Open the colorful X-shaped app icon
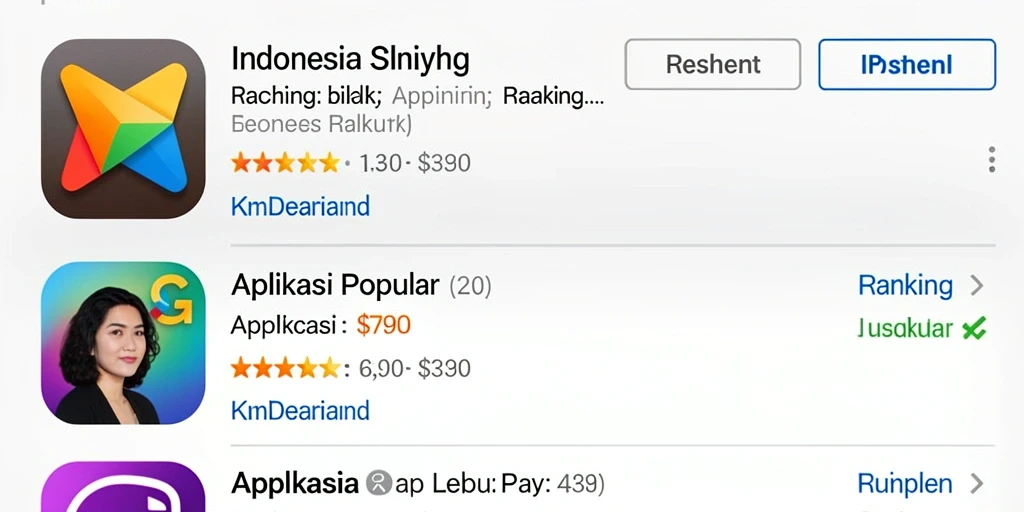Screen dimensions: 1024x512 123,129
